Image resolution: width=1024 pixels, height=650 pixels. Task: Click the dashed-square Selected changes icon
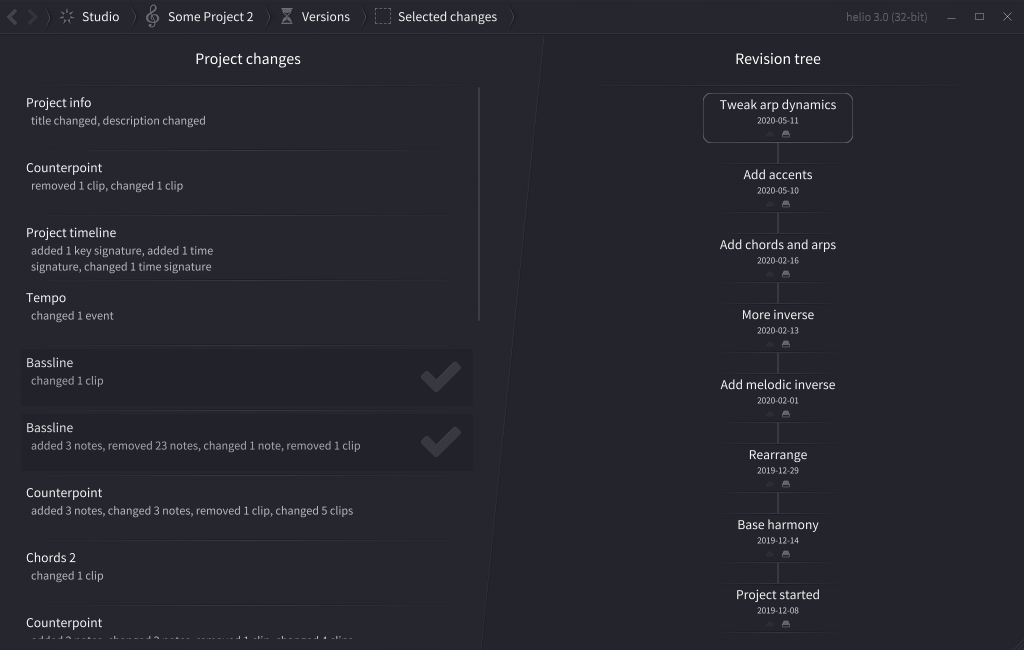(x=383, y=16)
